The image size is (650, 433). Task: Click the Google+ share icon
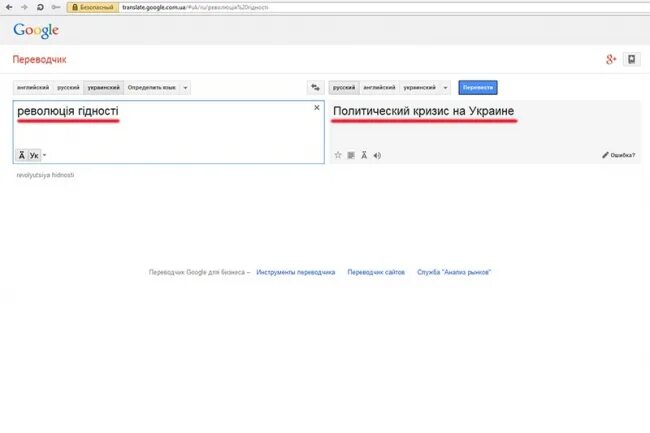[x=611, y=59]
